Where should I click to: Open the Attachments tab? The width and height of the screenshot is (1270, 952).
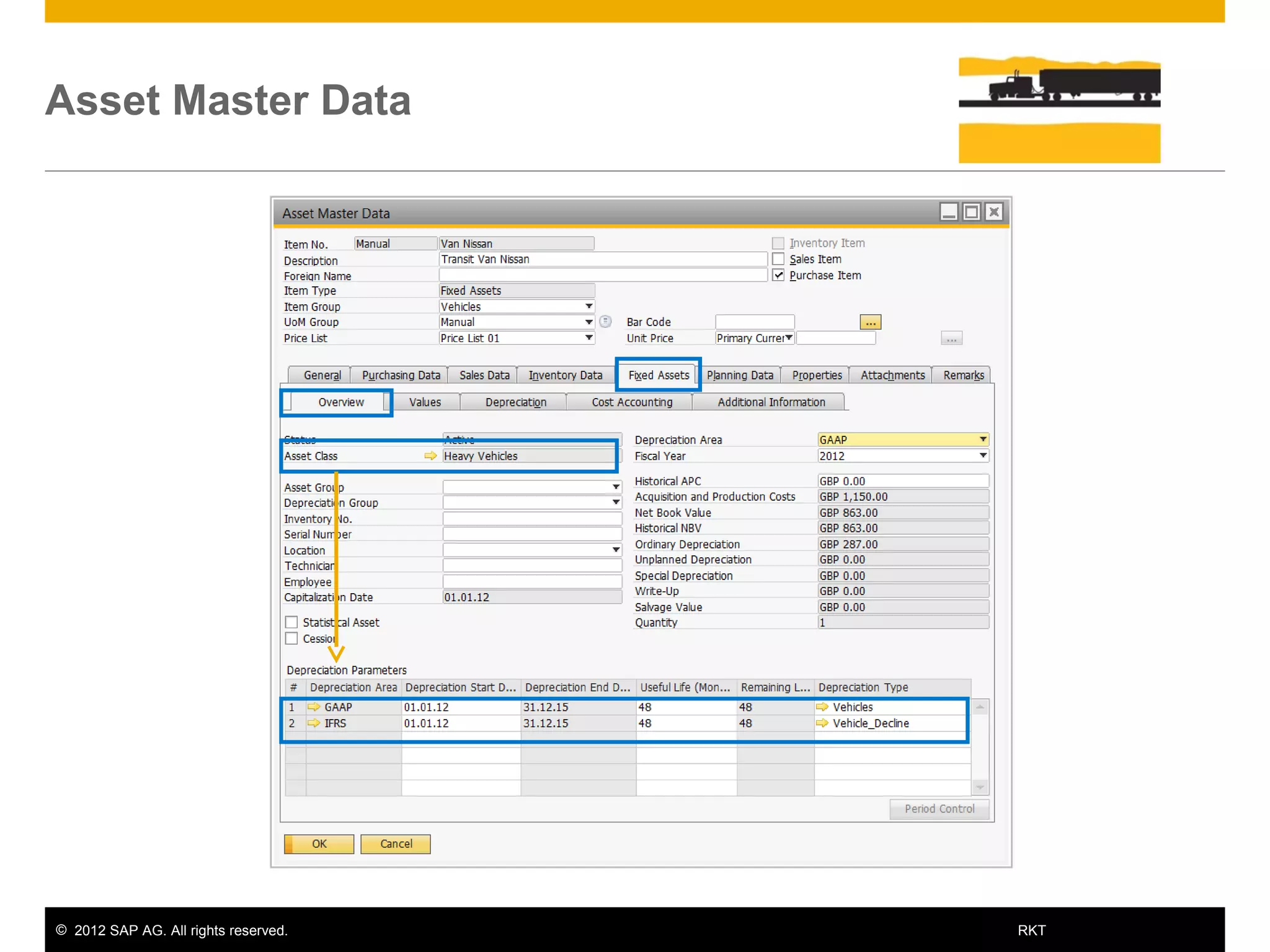coord(892,375)
